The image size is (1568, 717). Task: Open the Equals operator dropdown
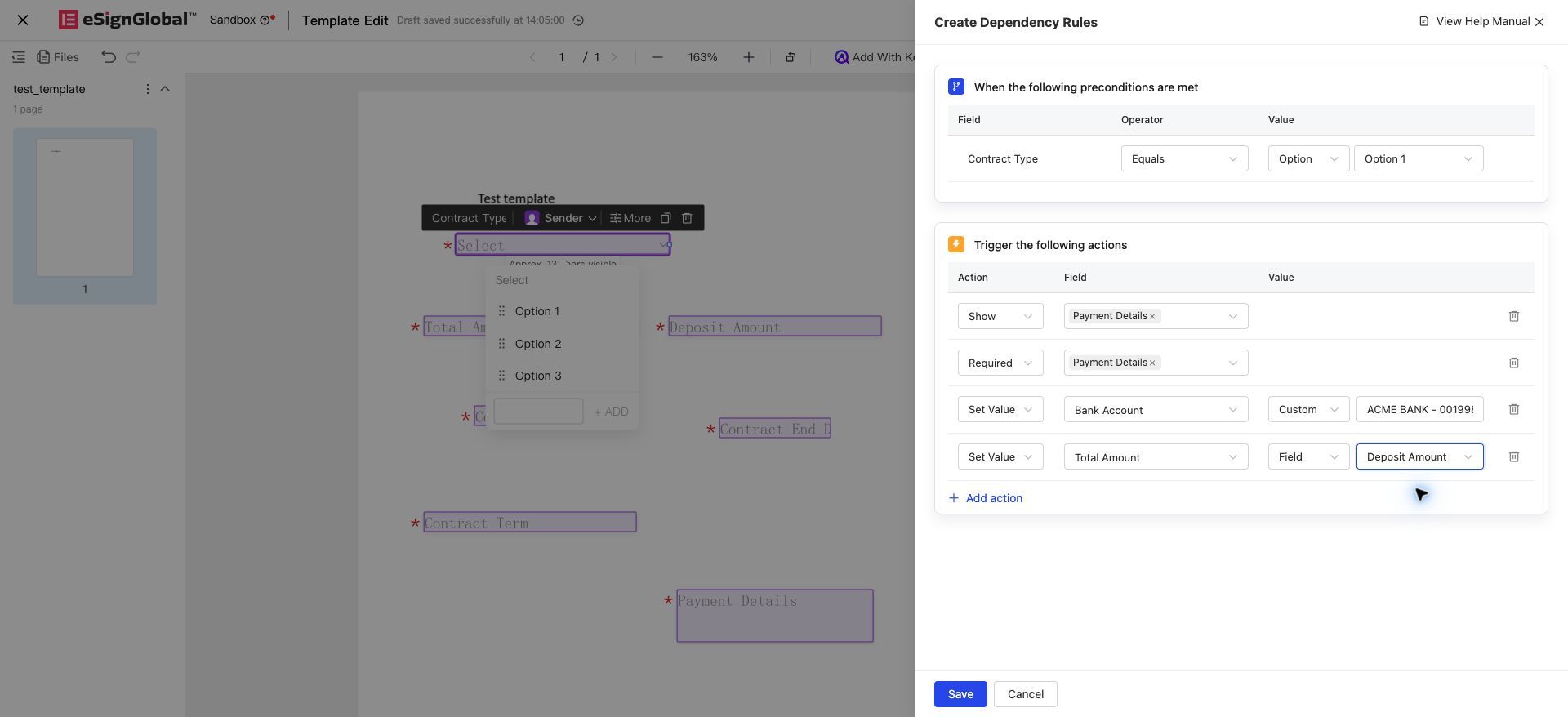click(1184, 158)
